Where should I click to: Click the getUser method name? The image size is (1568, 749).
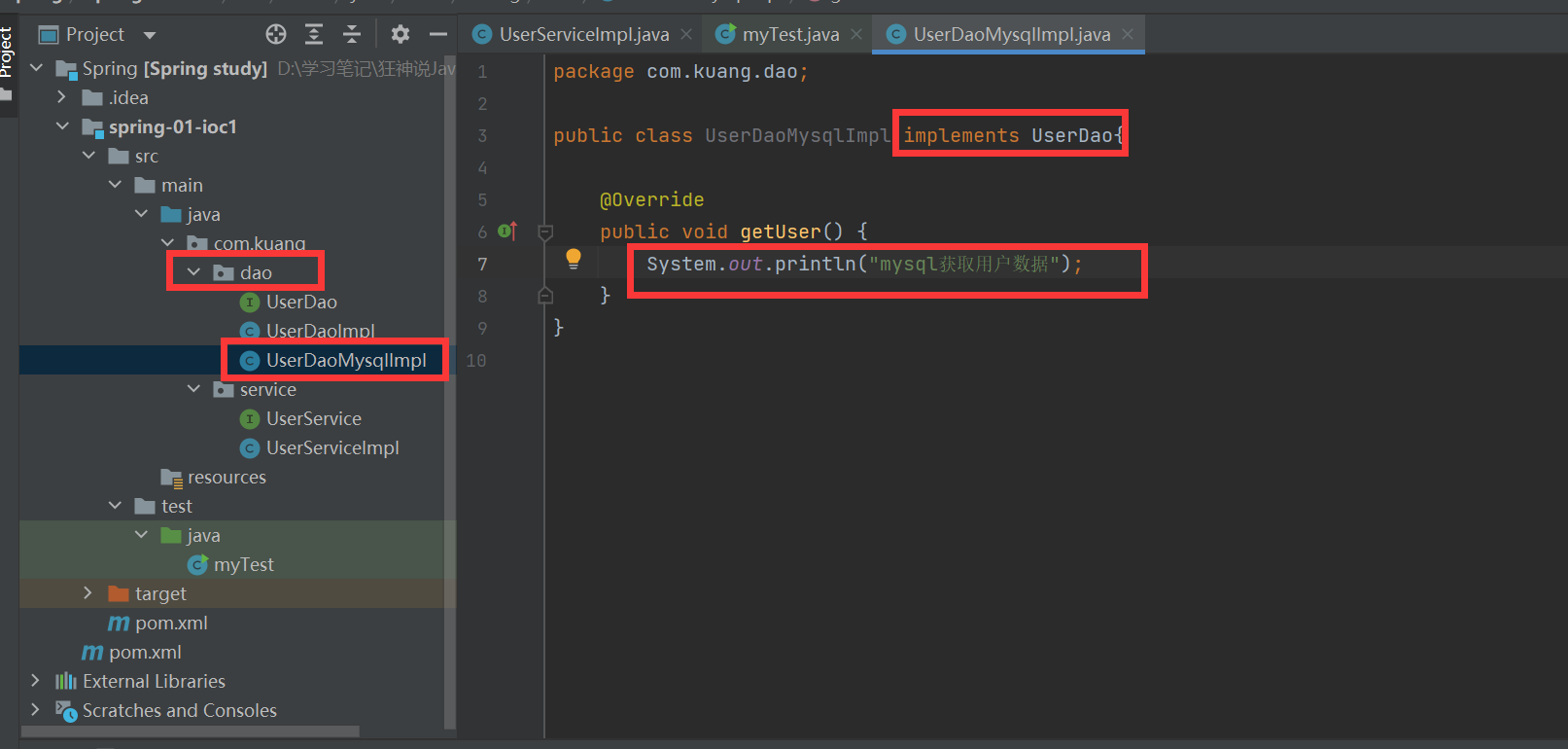tap(781, 232)
